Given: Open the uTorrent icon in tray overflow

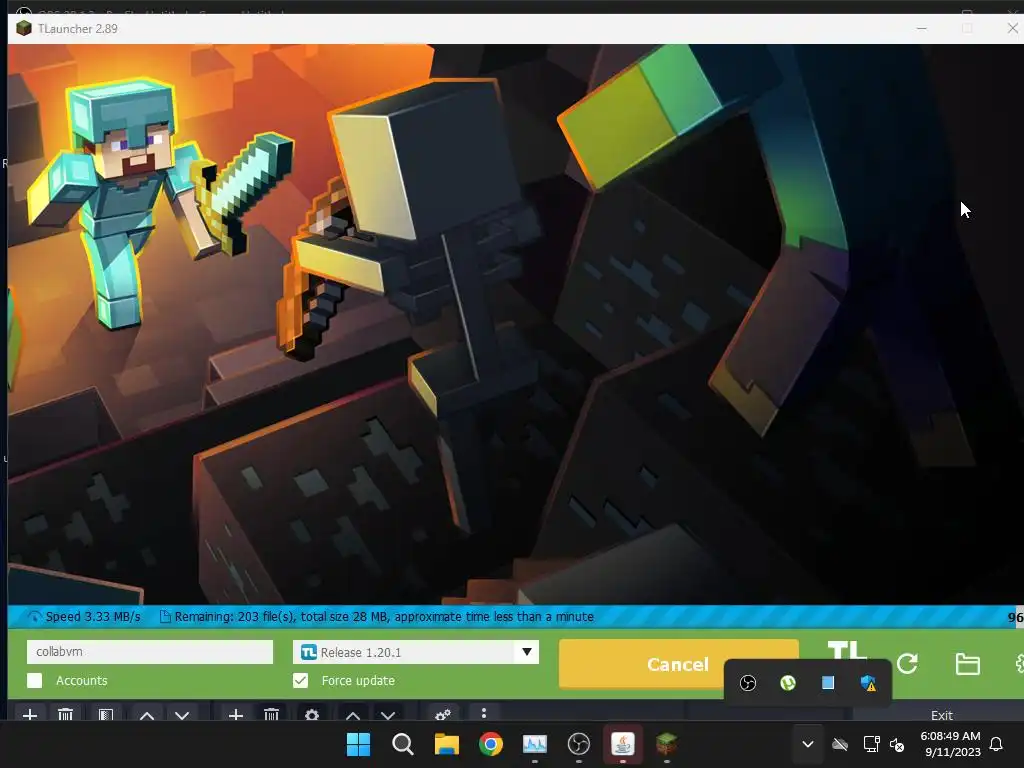Looking at the screenshot, I should pos(788,683).
